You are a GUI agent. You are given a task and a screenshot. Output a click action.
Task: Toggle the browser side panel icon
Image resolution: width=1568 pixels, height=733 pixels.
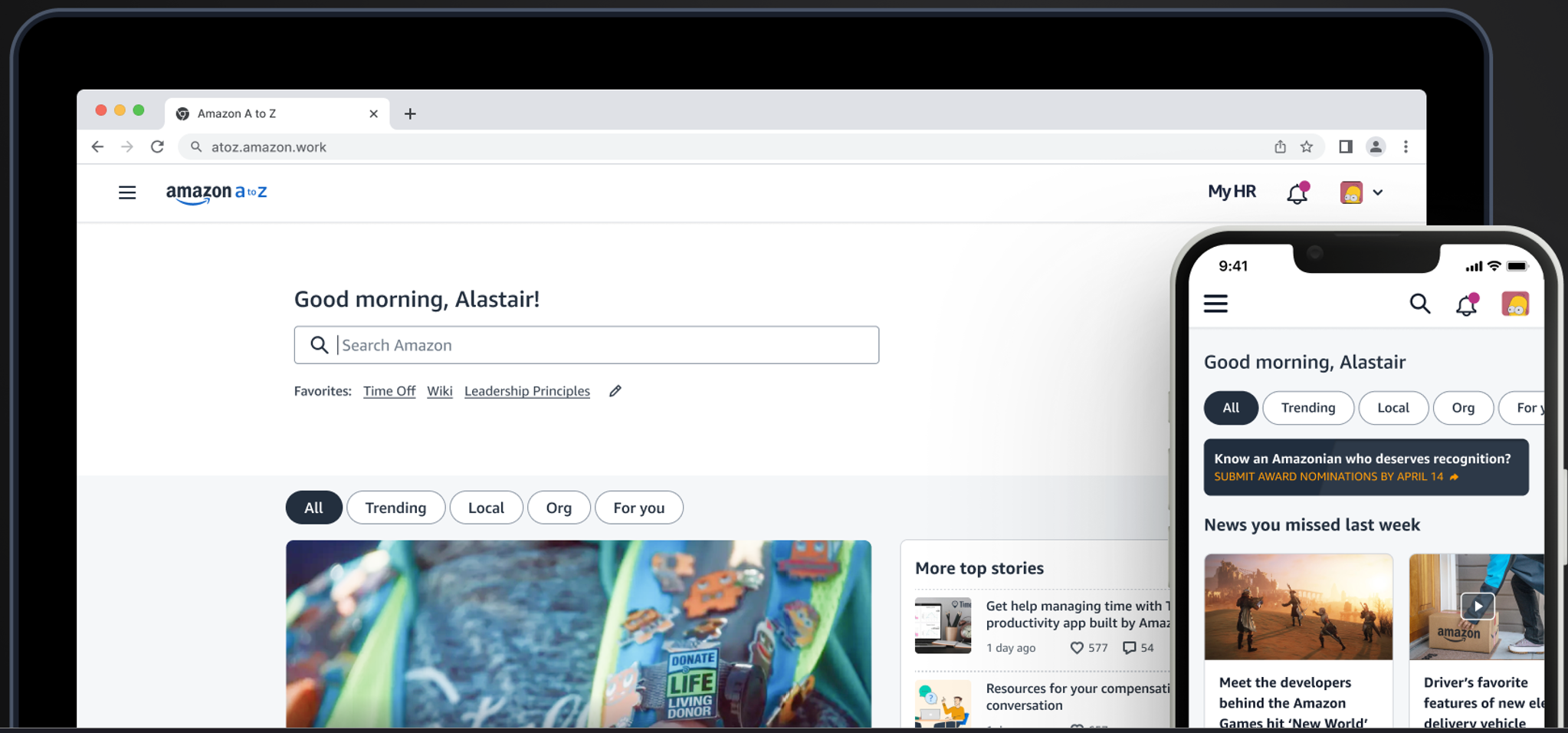coord(1346,146)
